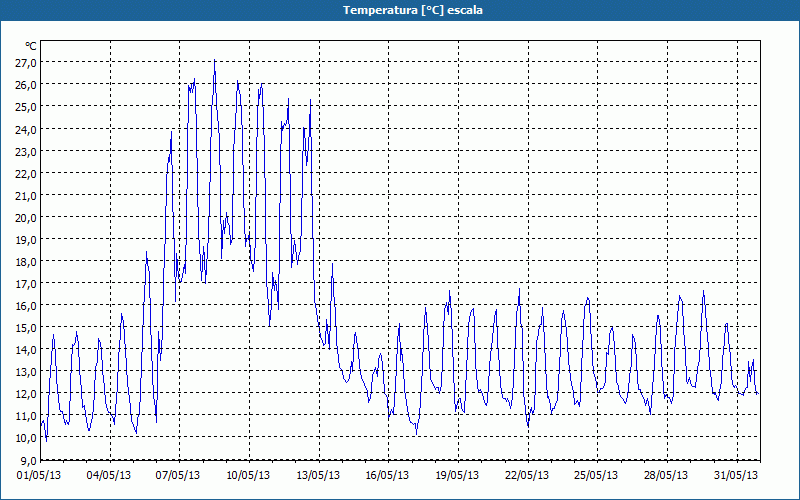Image resolution: width=800 pixels, height=500 pixels.
Task: Select the 12,0 axis value
Action: coord(26,393)
